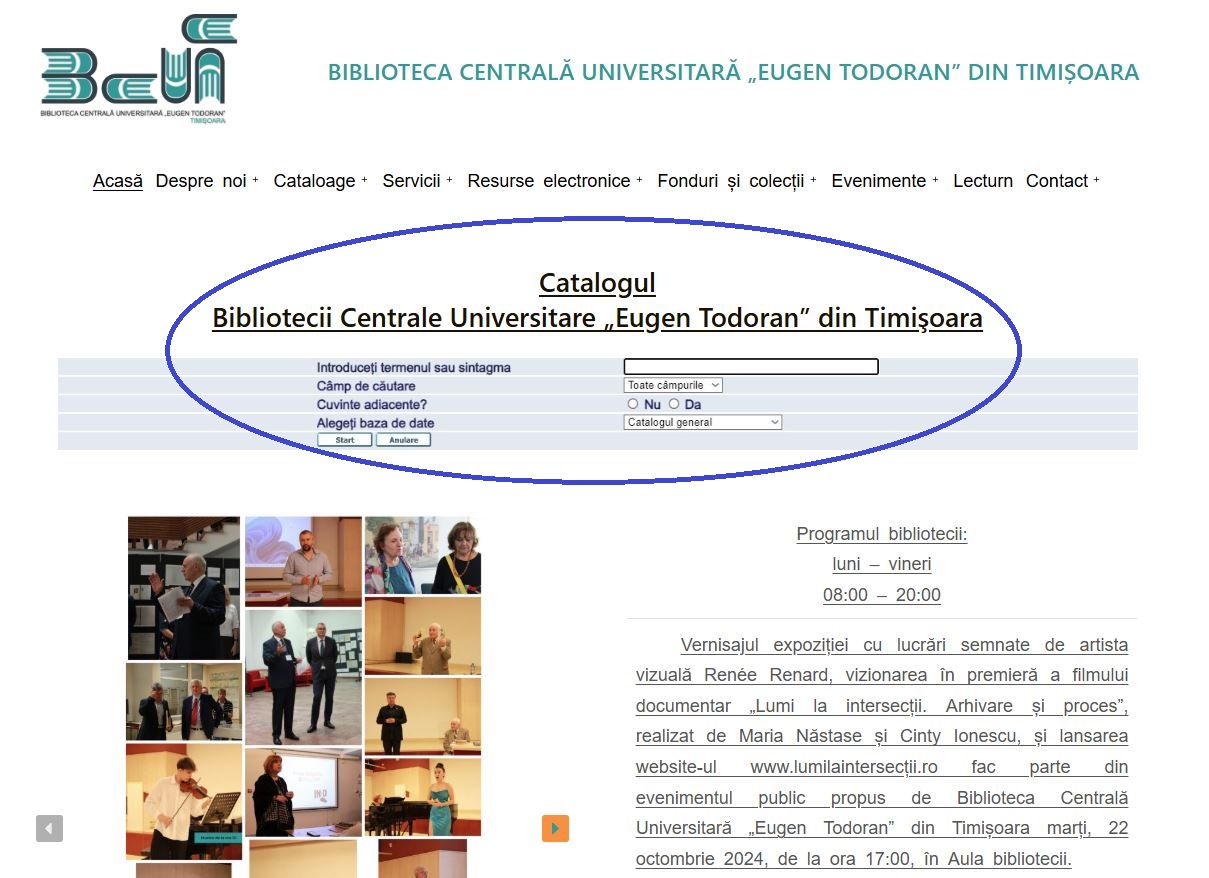Select 'Nu' for adjacent words
This screenshot has height=878, width=1209.
[x=632, y=404]
